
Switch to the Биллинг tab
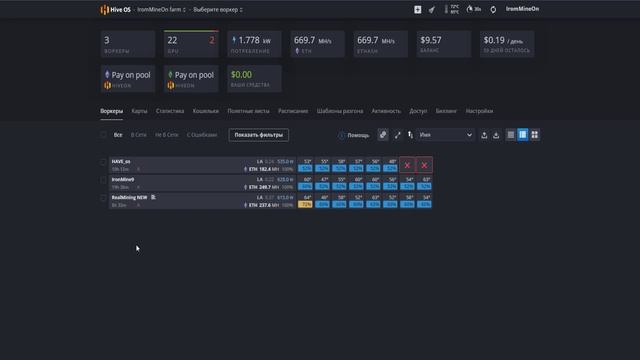[446, 111]
